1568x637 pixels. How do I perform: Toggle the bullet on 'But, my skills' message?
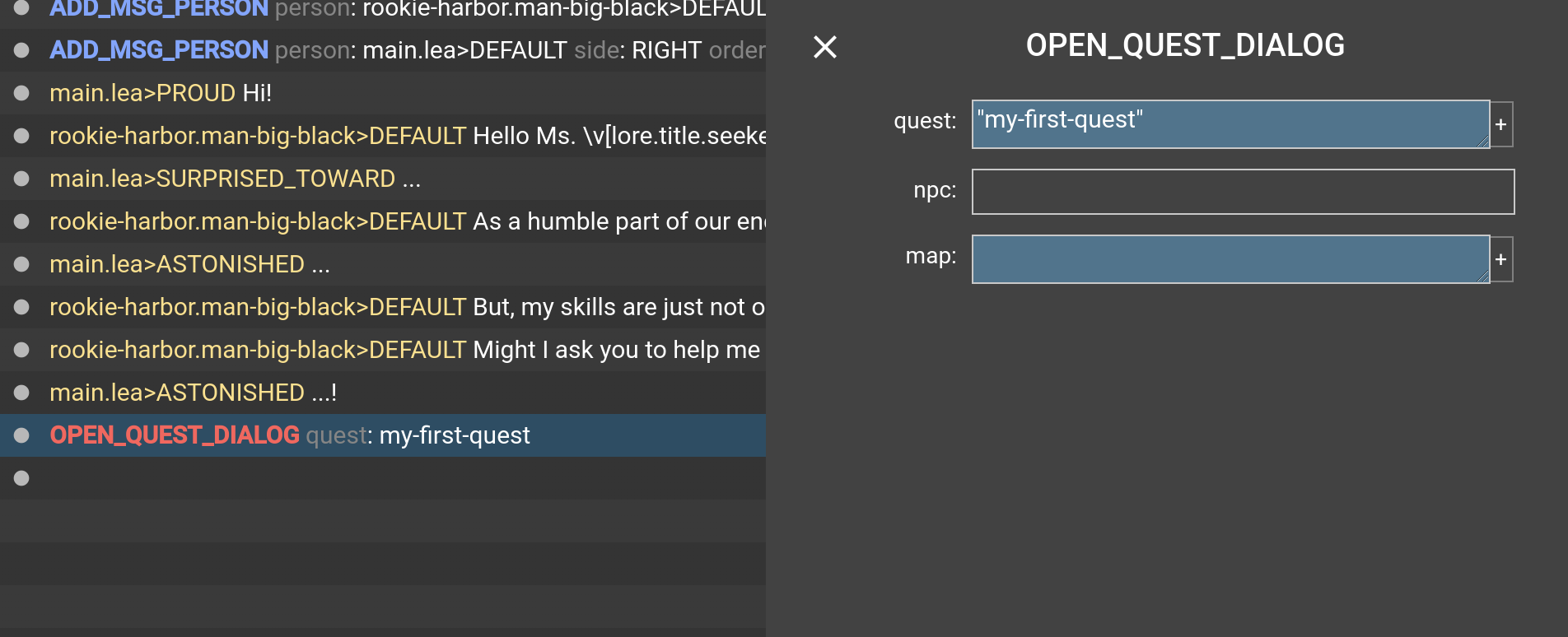(x=21, y=307)
